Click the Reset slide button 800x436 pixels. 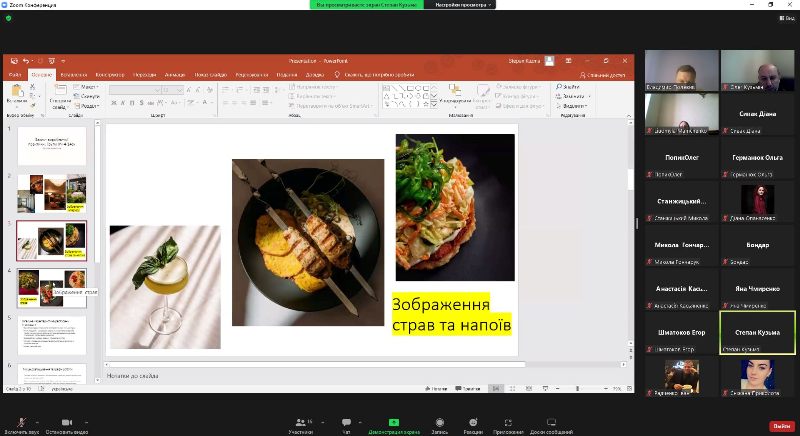pos(87,96)
